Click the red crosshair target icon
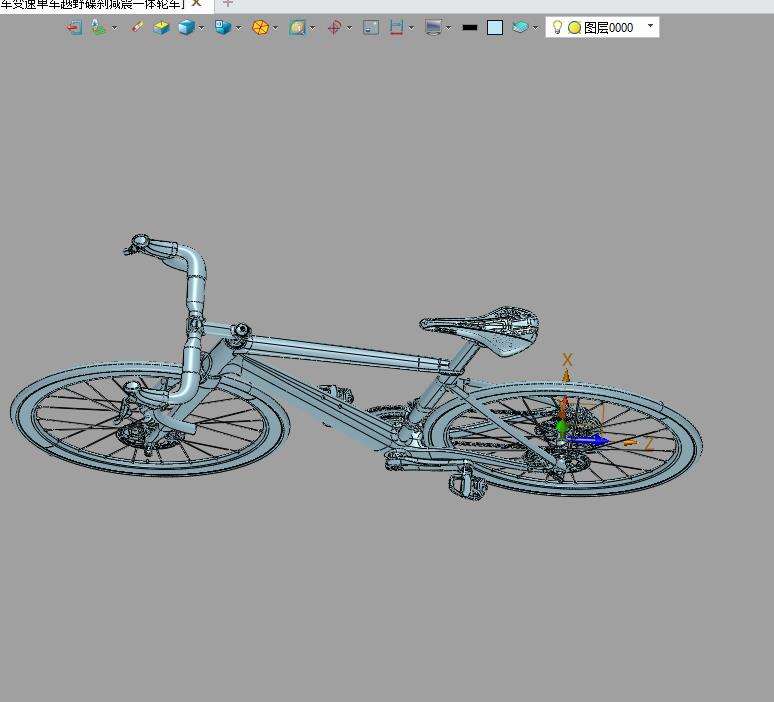774x702 pixels. (334, 28)
